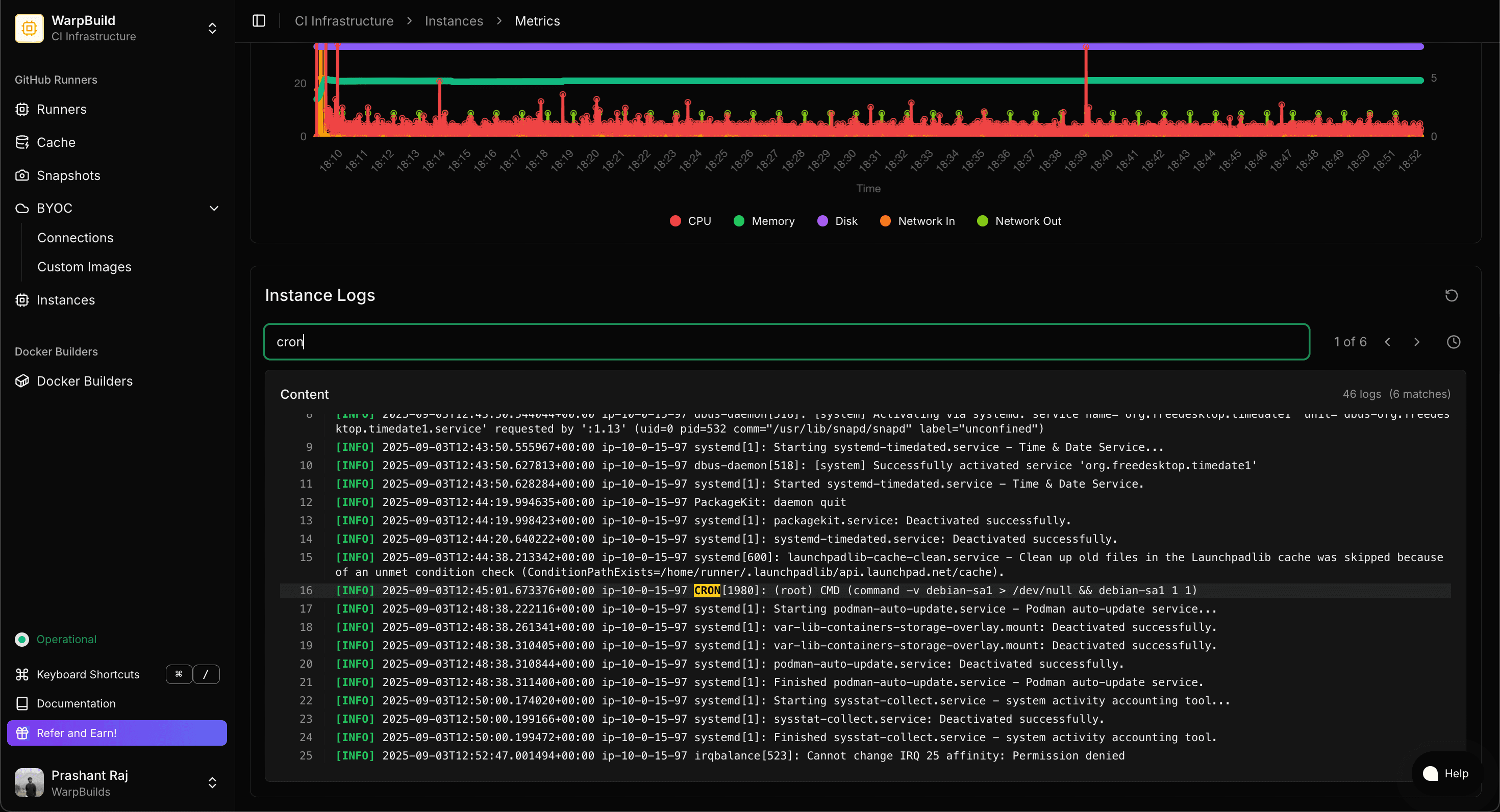Viewport: 1500px width, 812px height.
Task: Go to Instances breadcrumb
Action: click(454, 21)
